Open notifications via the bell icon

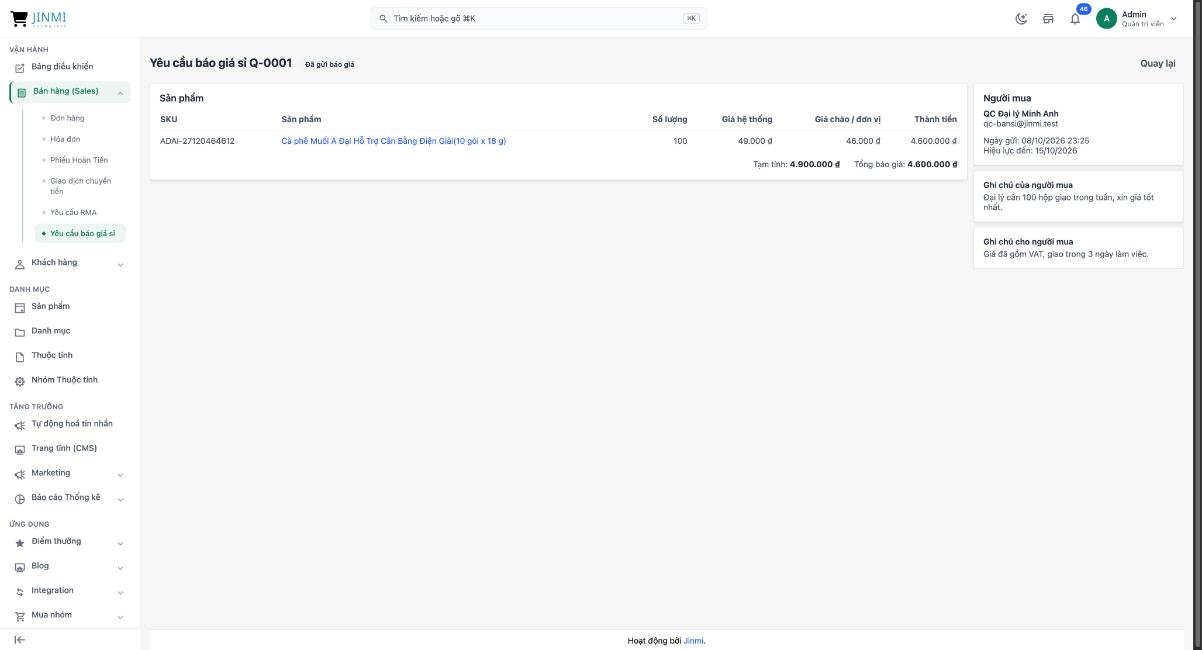point(1075,19)
